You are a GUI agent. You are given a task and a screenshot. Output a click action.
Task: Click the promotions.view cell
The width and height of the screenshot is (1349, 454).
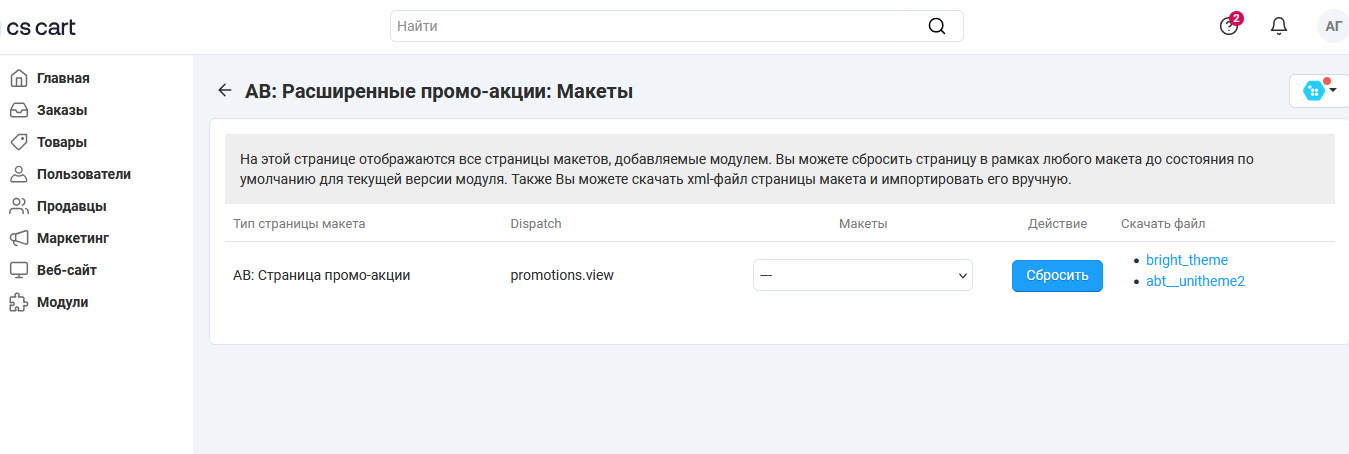click(x=562, y=275)
